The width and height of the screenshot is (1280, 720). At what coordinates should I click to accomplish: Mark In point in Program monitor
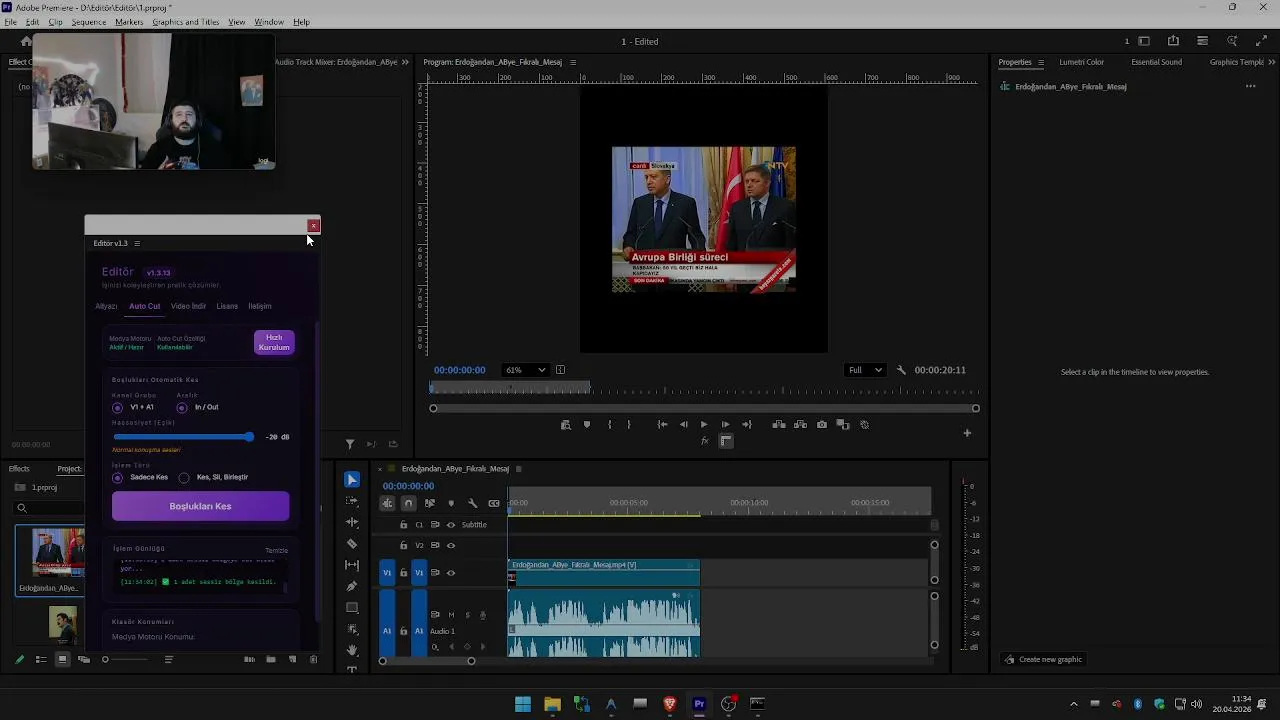coord(609,425)
